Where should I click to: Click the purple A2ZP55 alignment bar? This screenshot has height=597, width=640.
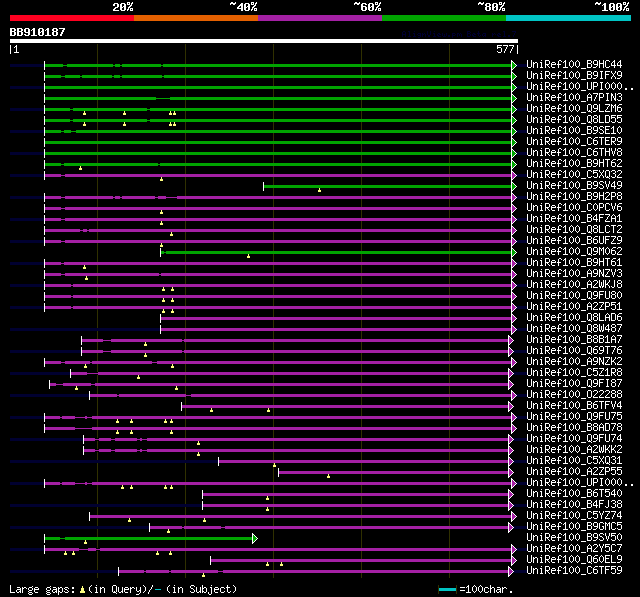pos(394,473)
